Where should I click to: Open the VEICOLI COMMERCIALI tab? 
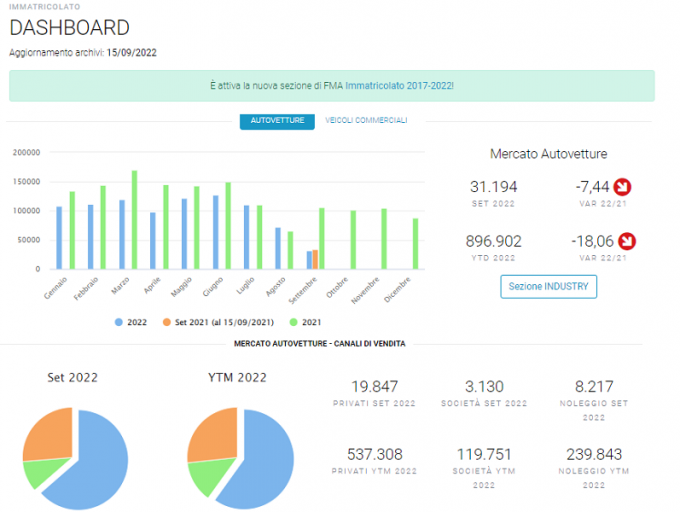[x=366, y=120]
